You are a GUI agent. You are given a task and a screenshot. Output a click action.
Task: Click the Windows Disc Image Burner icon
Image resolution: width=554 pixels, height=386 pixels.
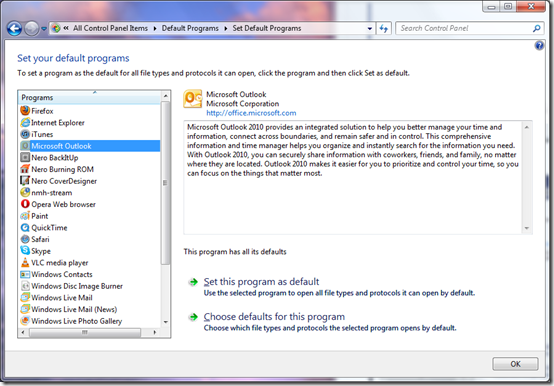click(x=25, y=286)
